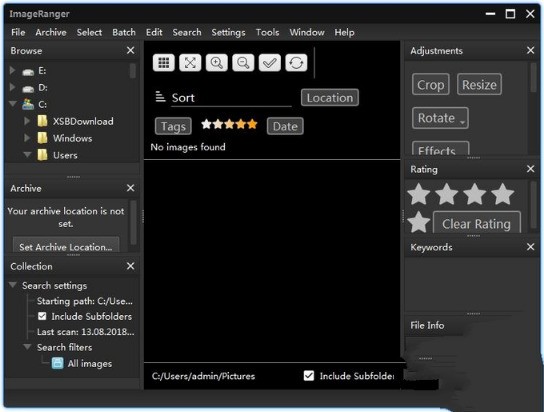Viewport: 544px width, 412px height.
Task: Set rating to one star
Action: coord(419,194)
